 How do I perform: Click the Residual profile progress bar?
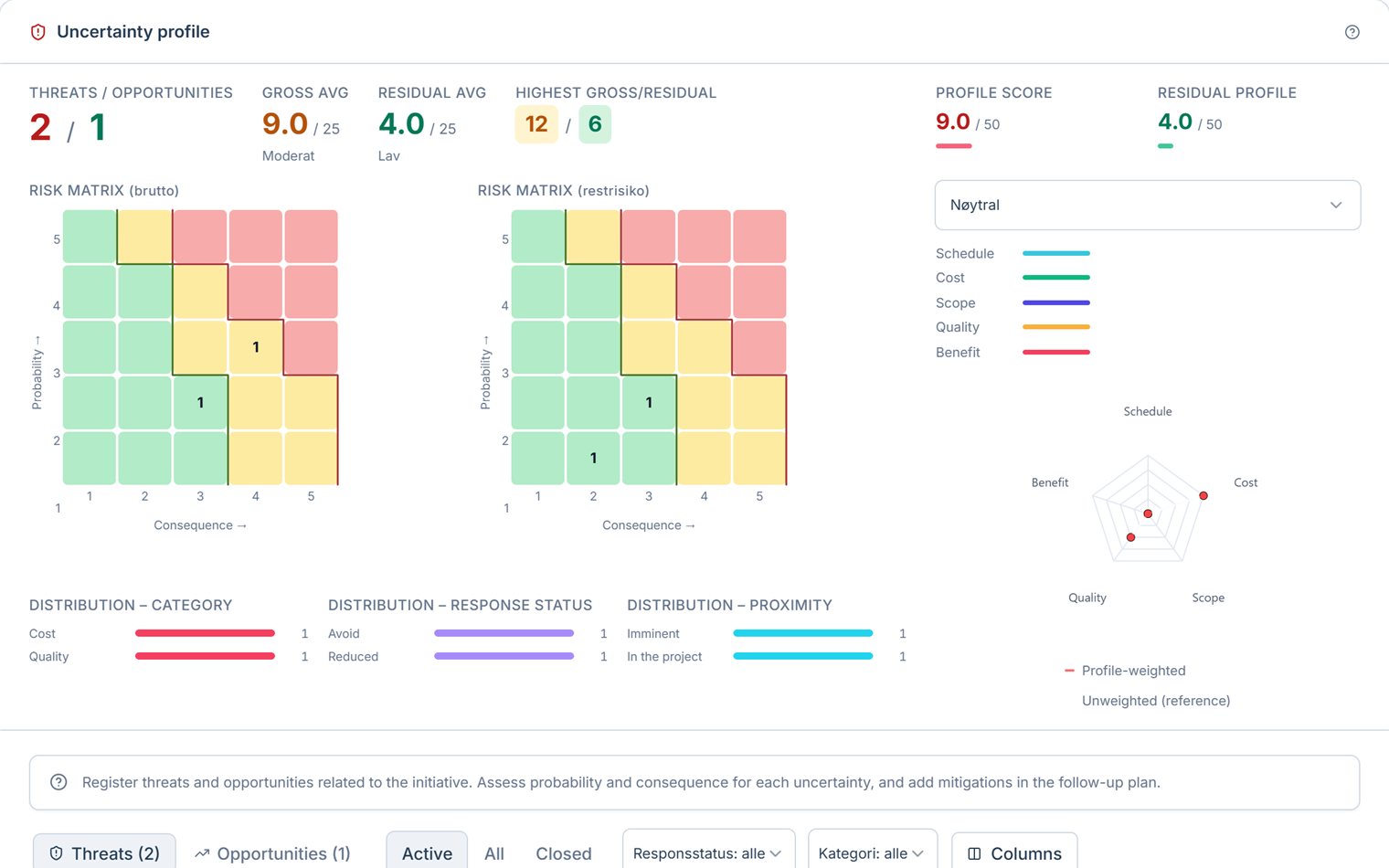[x=1165, y=146]
